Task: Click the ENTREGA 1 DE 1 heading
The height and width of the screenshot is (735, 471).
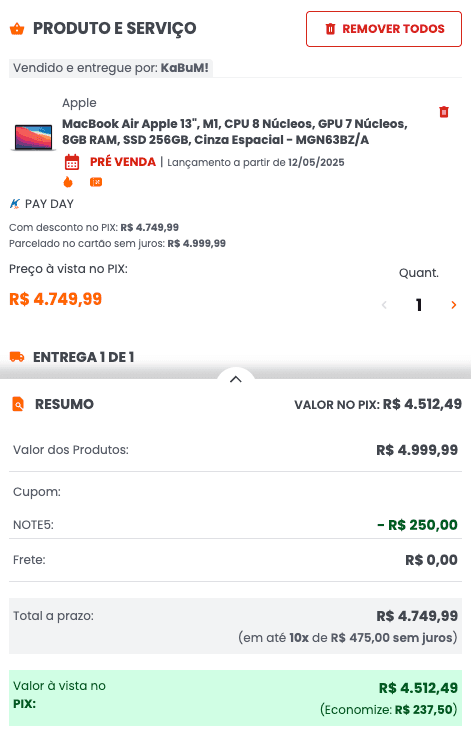Action: click(x=83, y=357)
